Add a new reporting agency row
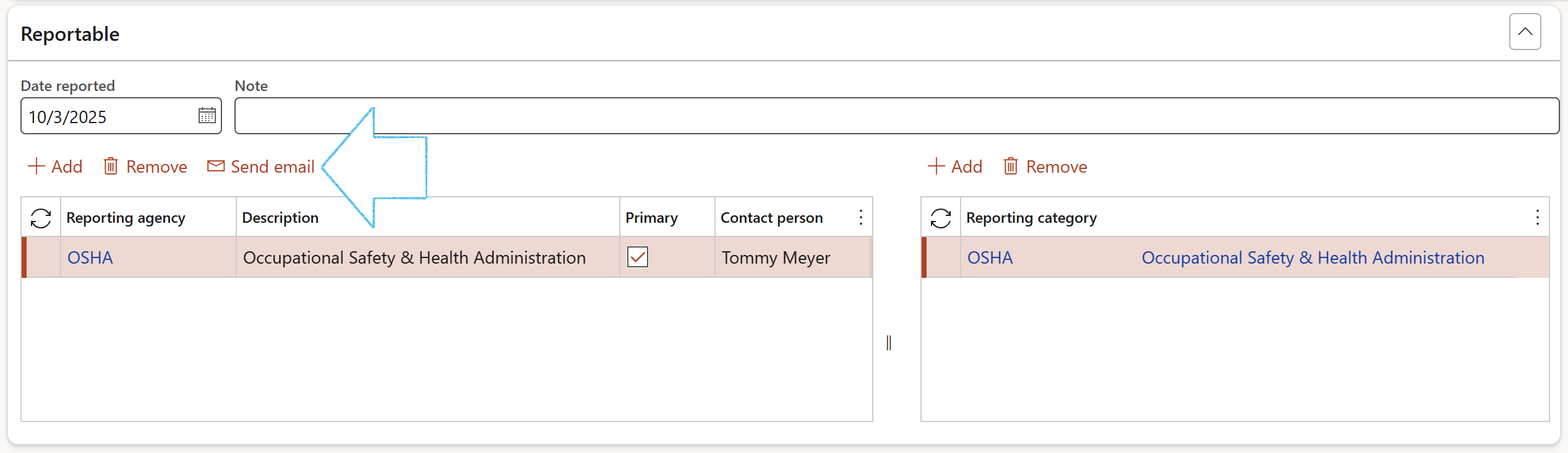 coord(55,166)
